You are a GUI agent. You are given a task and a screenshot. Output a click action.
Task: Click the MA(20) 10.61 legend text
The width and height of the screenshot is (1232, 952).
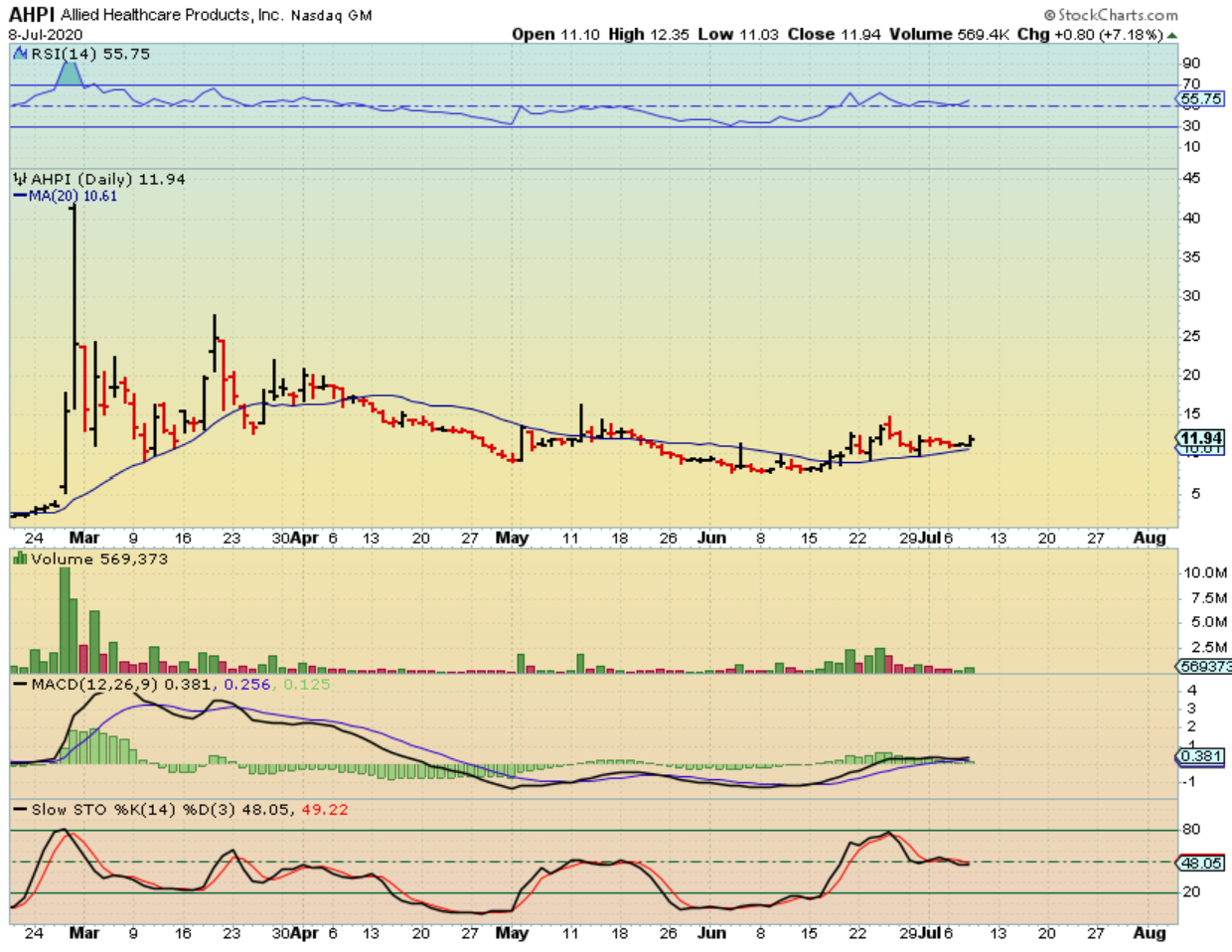point(73,196)
